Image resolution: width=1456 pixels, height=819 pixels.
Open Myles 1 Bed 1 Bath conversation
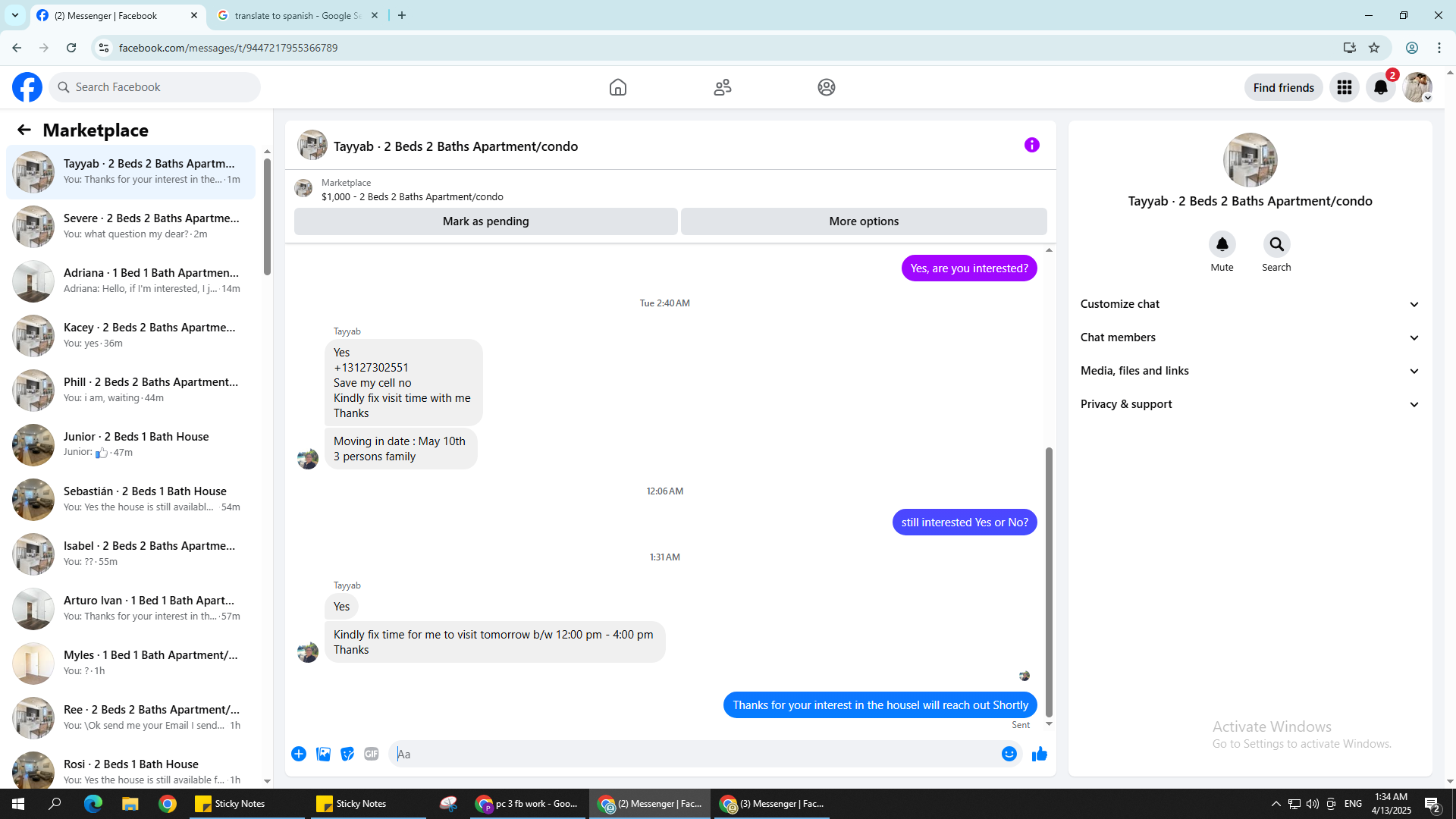pos(130,664)
